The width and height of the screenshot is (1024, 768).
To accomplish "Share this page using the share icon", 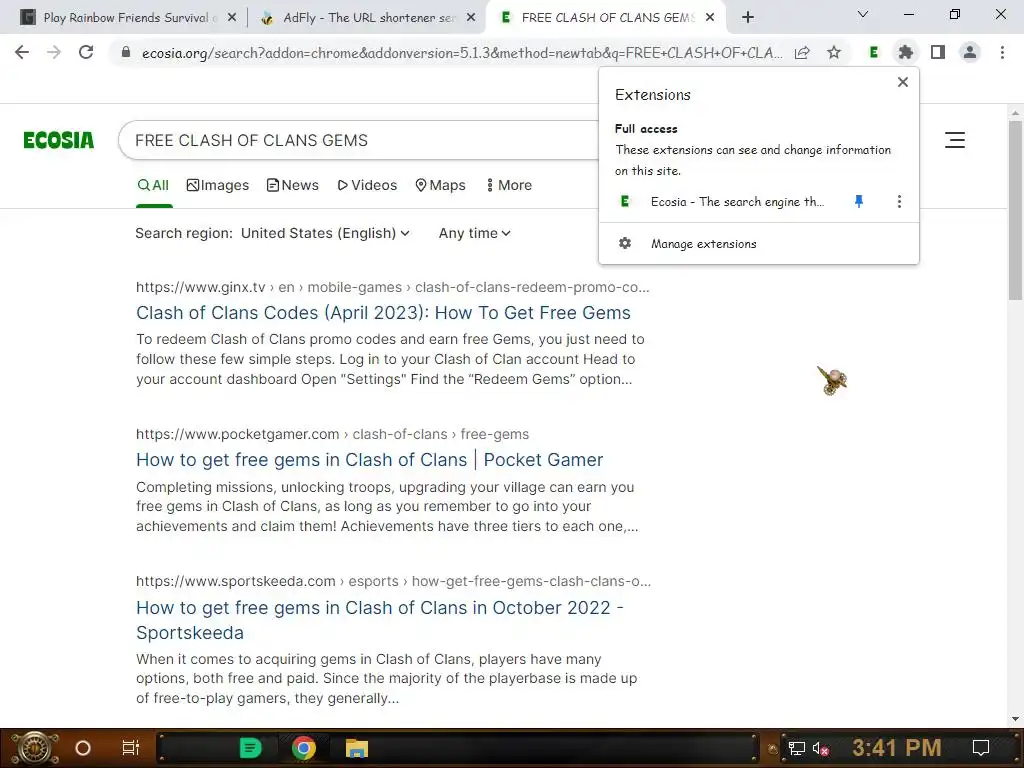I will [802, 52].
